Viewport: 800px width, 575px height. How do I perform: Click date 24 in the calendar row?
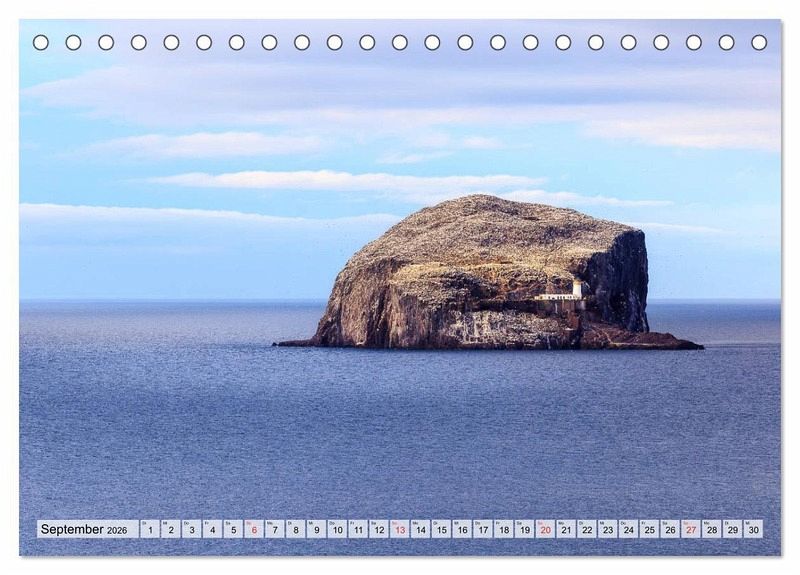(x=628, y=529)
